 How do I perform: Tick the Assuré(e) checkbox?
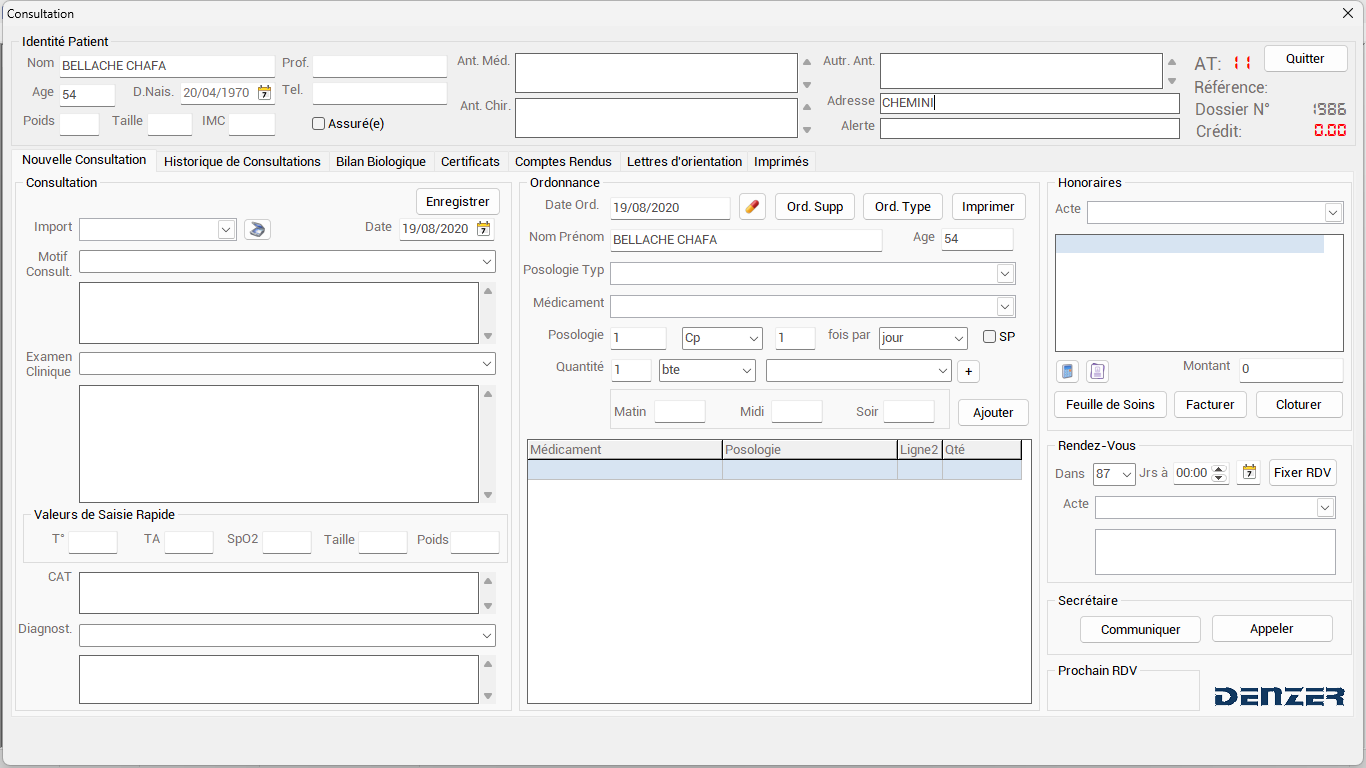click(319, 124)
